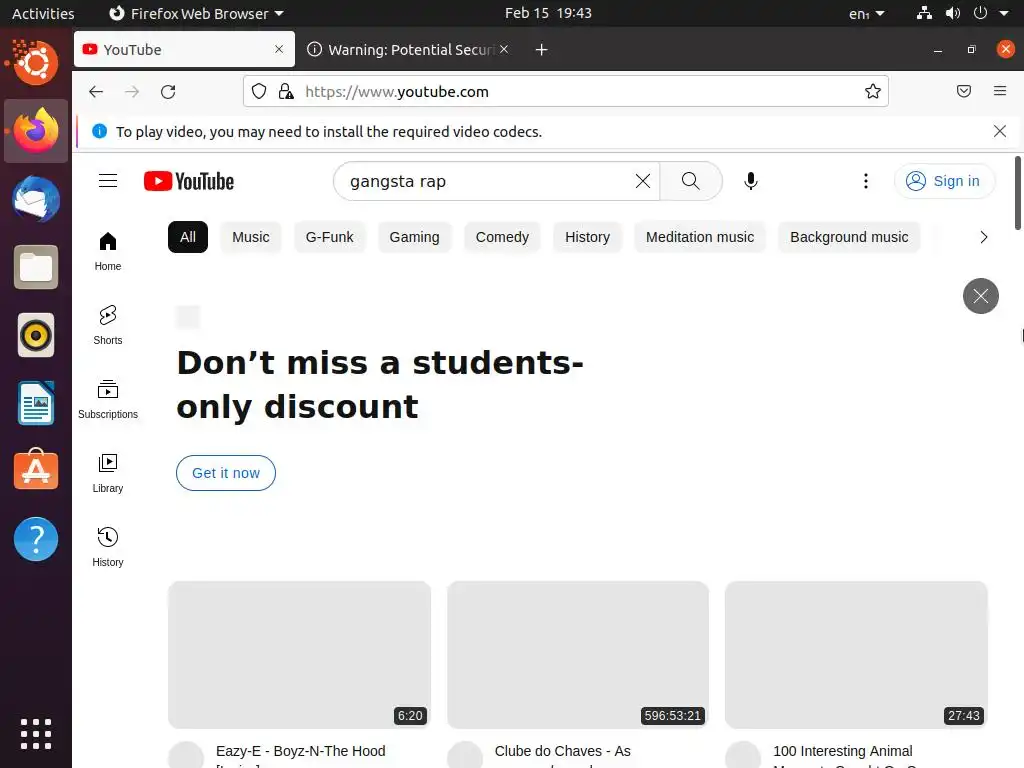
Task: Start voice search with the microphone icon
Action: coord(751,181)
